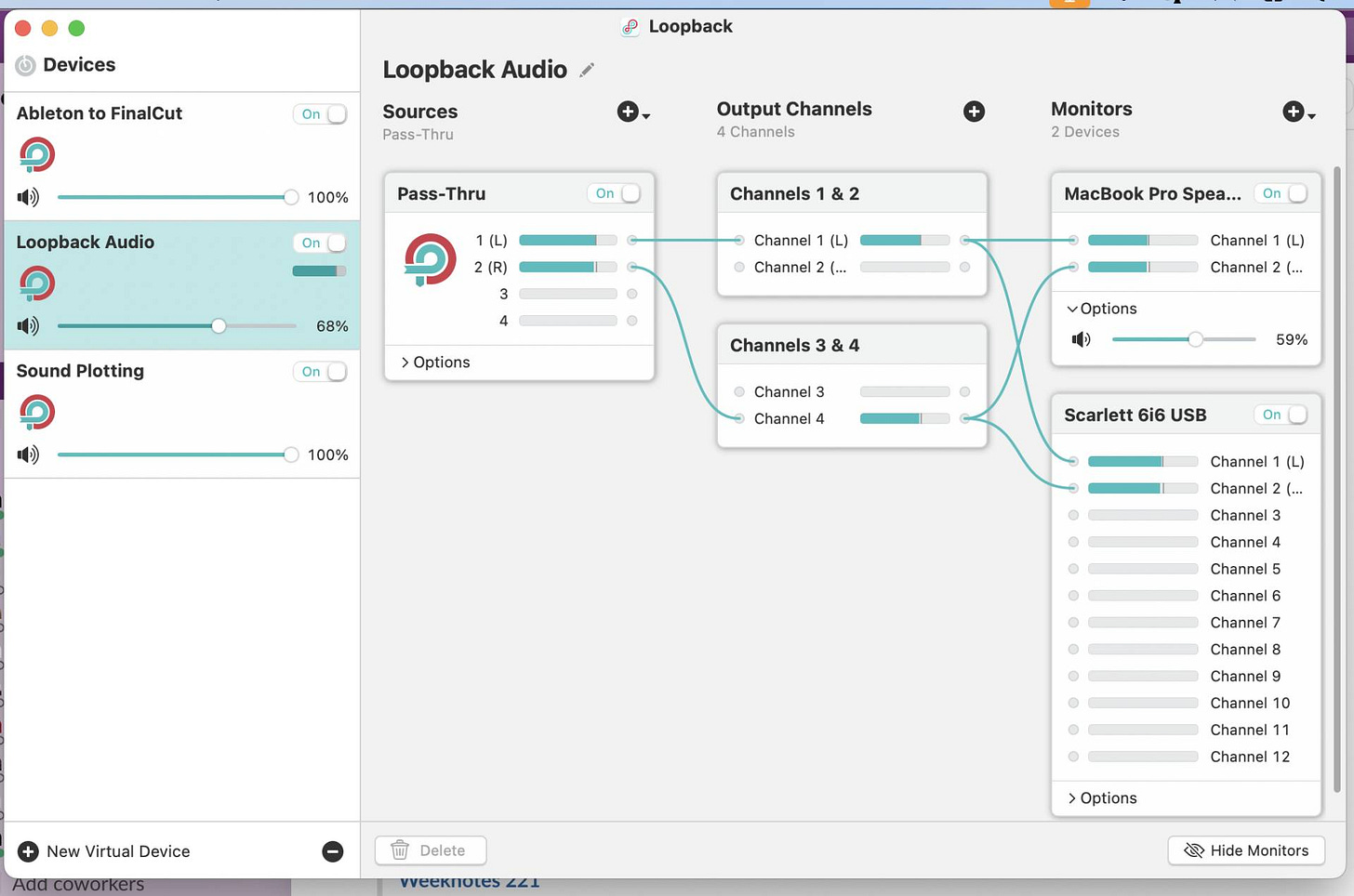Click output connector next to Channel 2 in Channels 1 & 2
The height and width of the screenshot is (896, 1354).
[965, 267]
